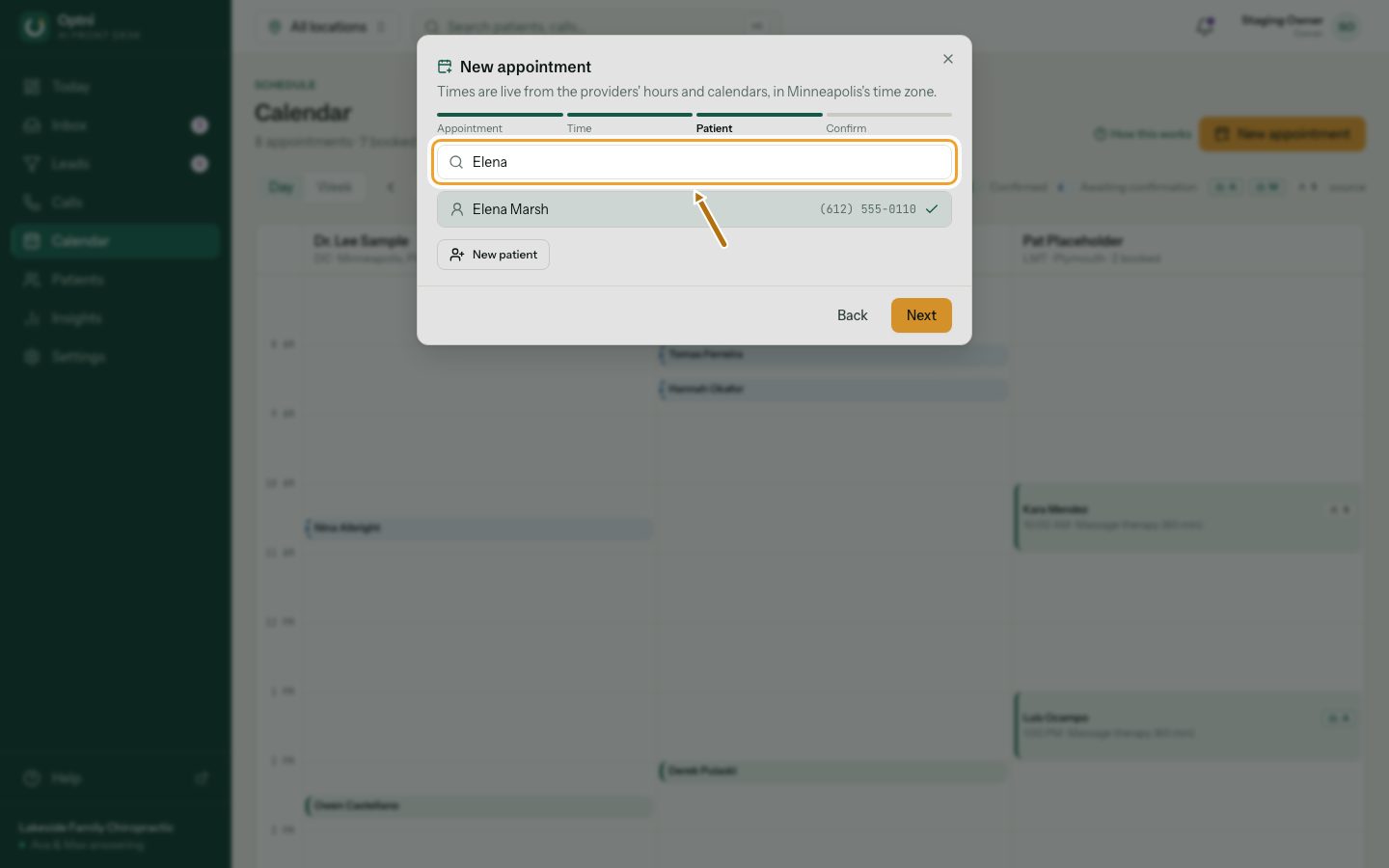
Task: Open Patients in the background sidebar
Action: (x=116, y=280)
